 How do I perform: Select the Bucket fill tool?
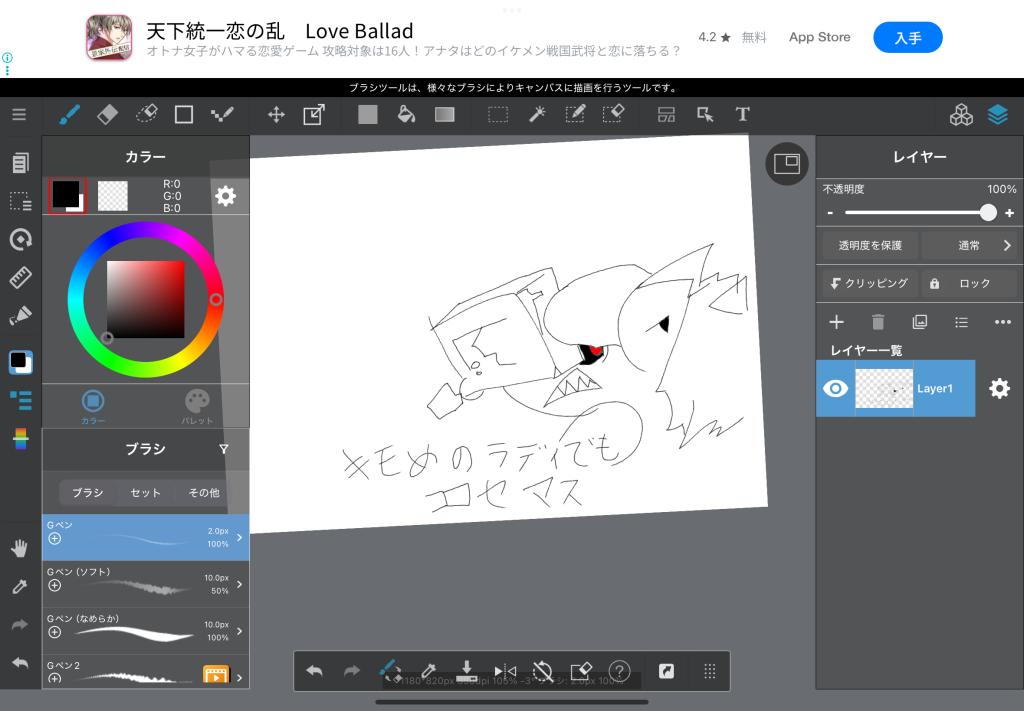(x=406, y=114)
